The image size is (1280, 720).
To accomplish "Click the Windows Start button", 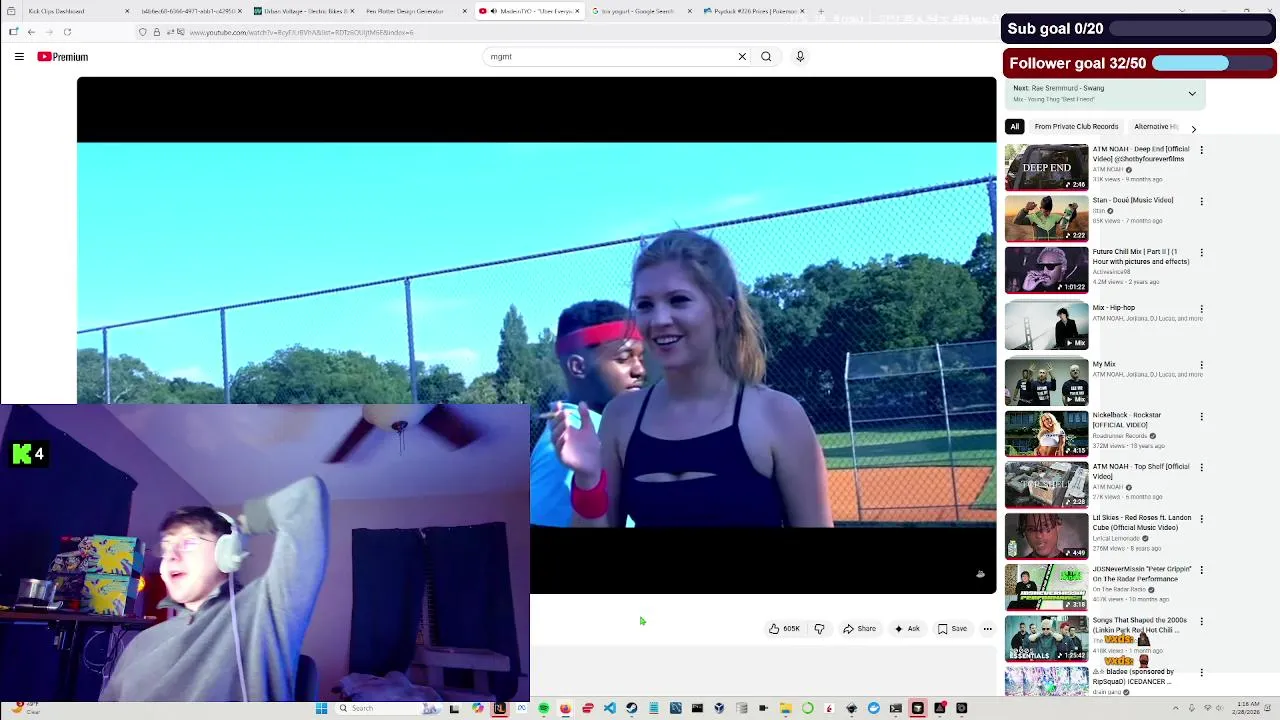I will tap(321, 708).
